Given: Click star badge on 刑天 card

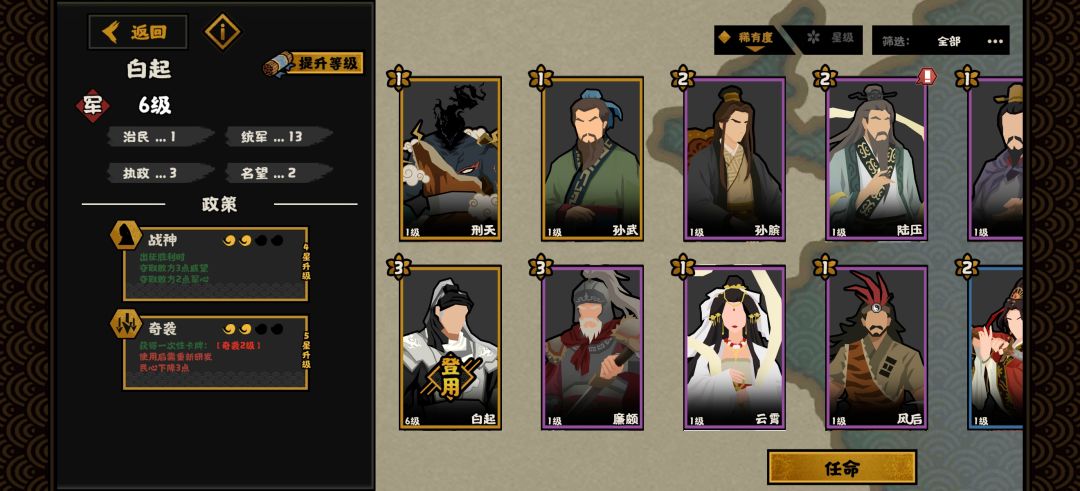Looking at the screenshot, I should click(399, 79).
